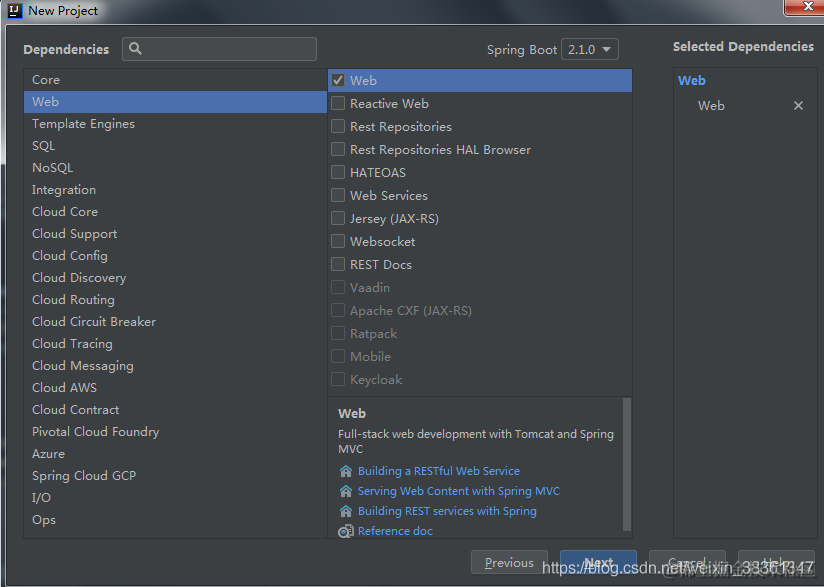This screenshot has width=824, height=587.
Task: Select Pivotal Cloud Foundry category
Action: coord(175,431)
